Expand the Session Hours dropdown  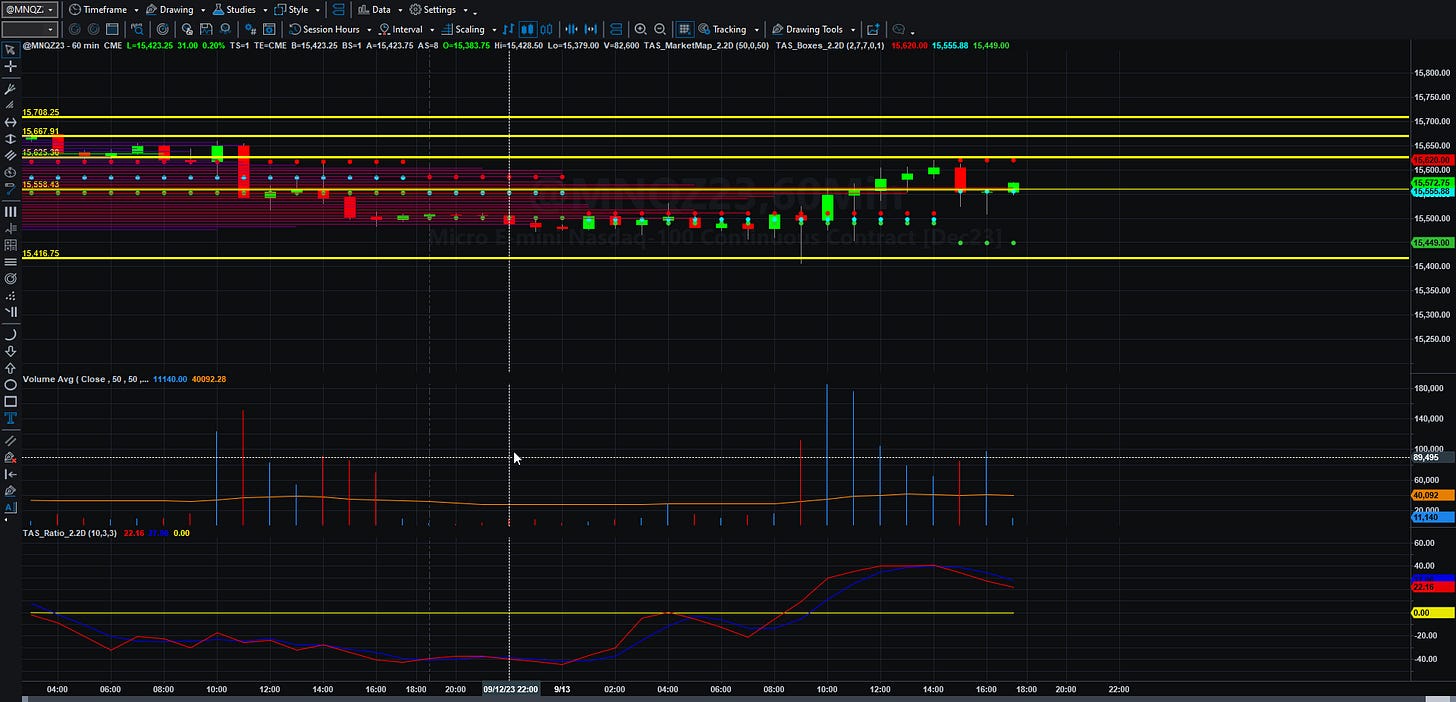(330, 29)
